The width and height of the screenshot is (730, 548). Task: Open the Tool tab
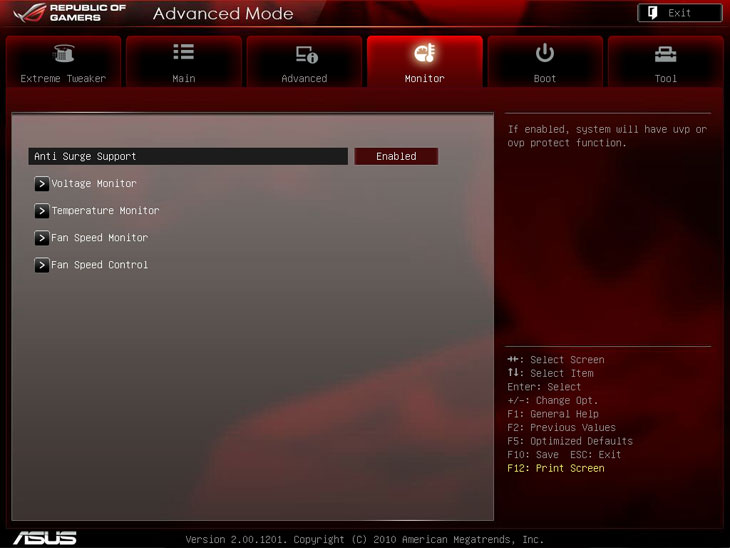click(665, 62)
